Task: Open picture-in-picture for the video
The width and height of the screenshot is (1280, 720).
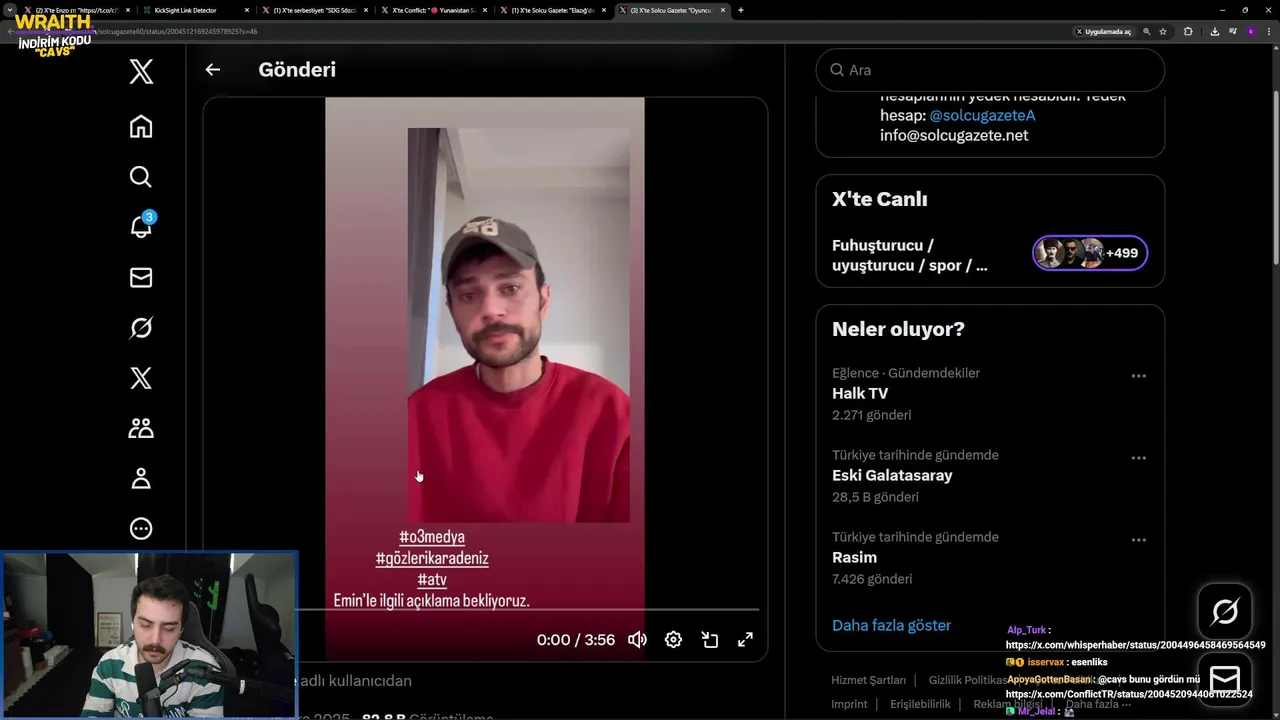Action: (710, 640)
